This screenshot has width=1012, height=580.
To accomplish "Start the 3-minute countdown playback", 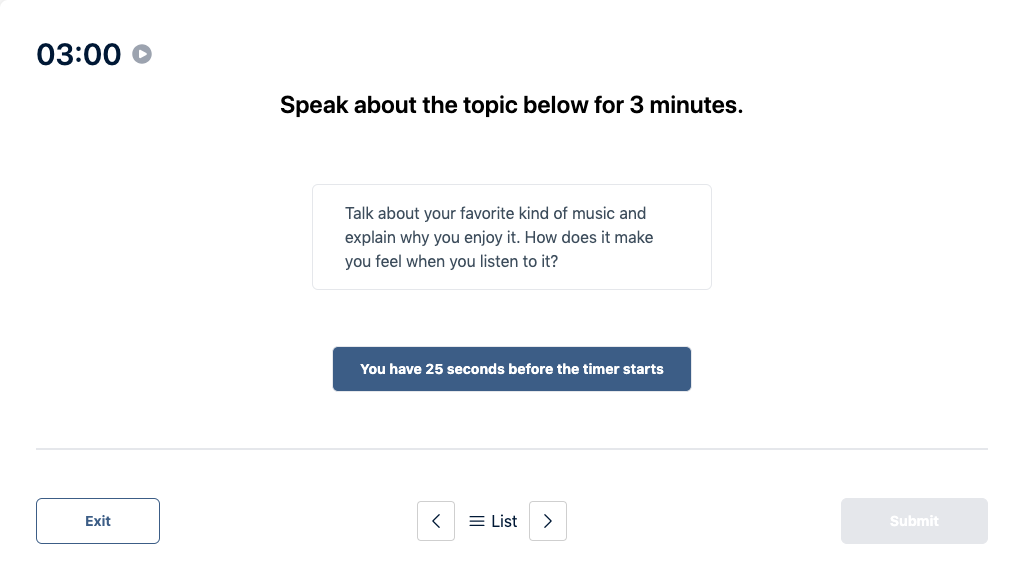I will pyautogui.click(x=141, y=54).
